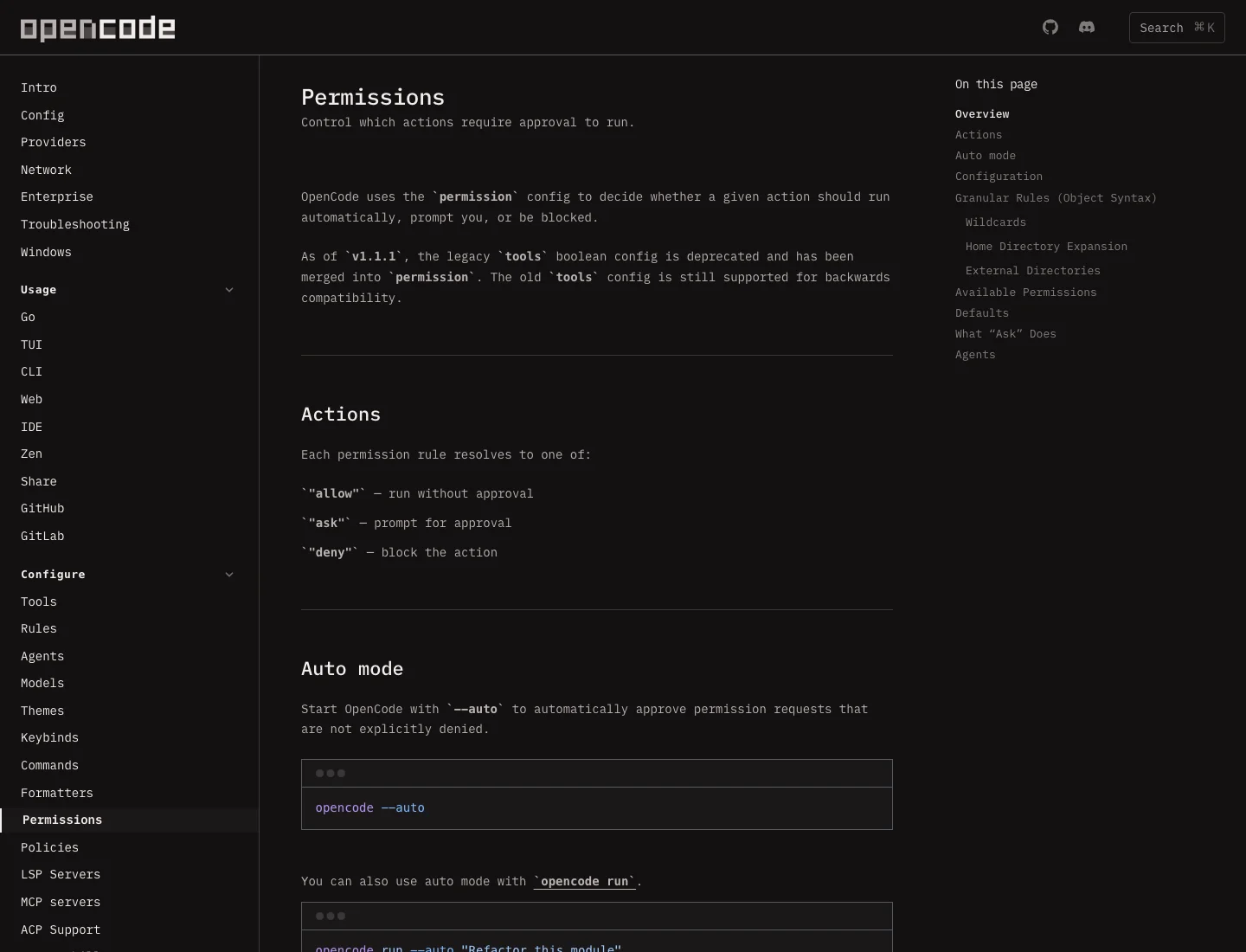Click the "allow" — run without approval line
1246x952 pixels.
coord(417,493)
